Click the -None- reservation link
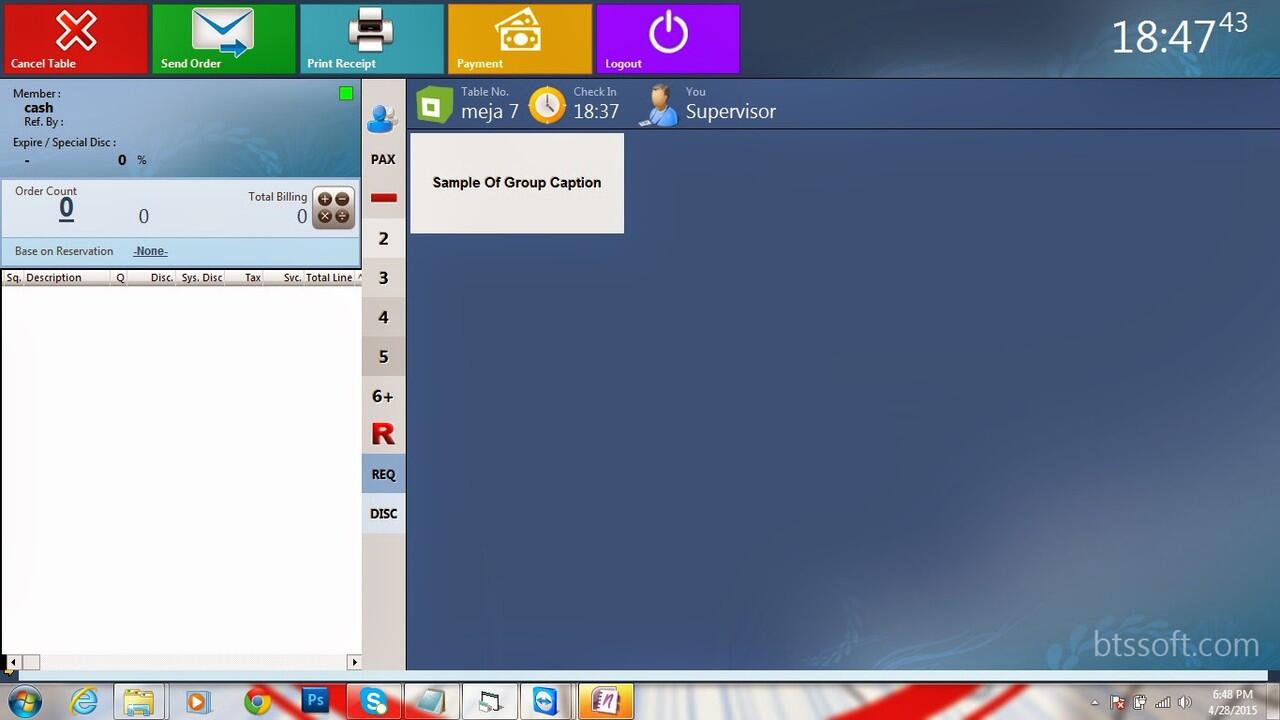 150,251
